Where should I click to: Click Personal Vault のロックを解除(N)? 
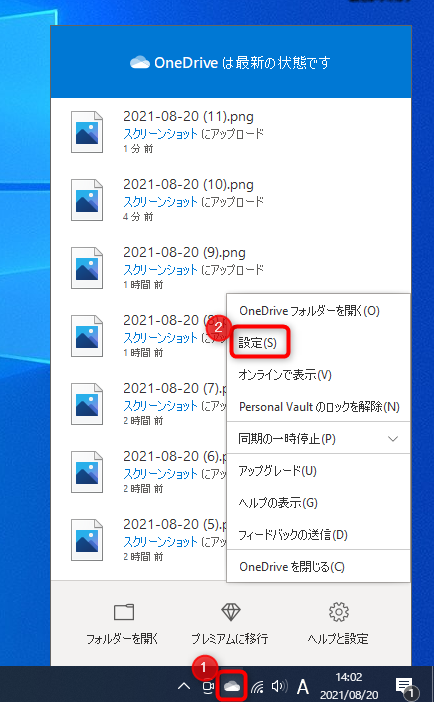319,407
